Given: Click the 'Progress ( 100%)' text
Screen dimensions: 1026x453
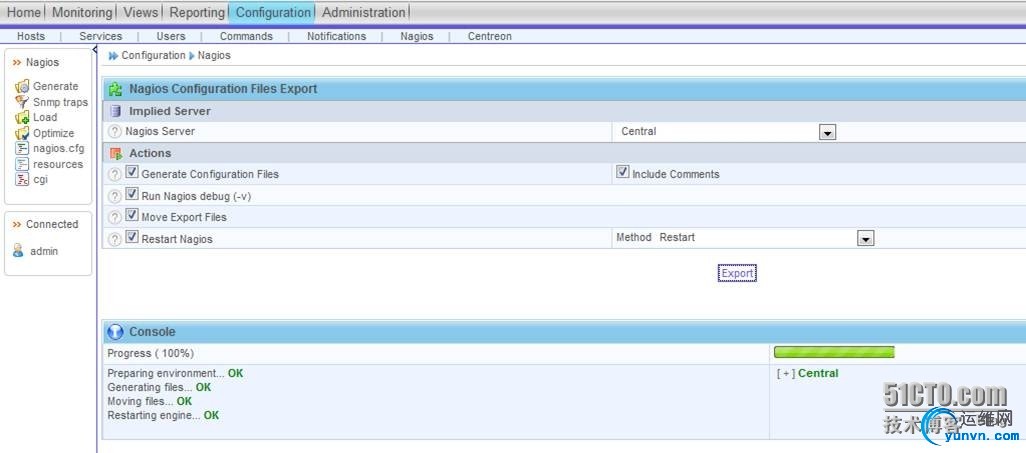Looking at the screenshot, I should click(x=150, y=353).
